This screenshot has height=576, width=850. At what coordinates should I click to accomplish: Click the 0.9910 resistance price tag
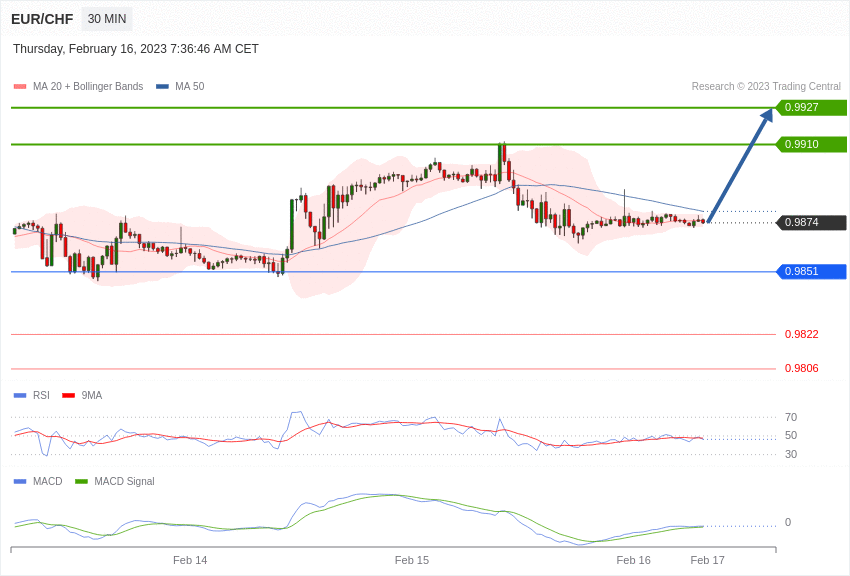pos(811,144)
